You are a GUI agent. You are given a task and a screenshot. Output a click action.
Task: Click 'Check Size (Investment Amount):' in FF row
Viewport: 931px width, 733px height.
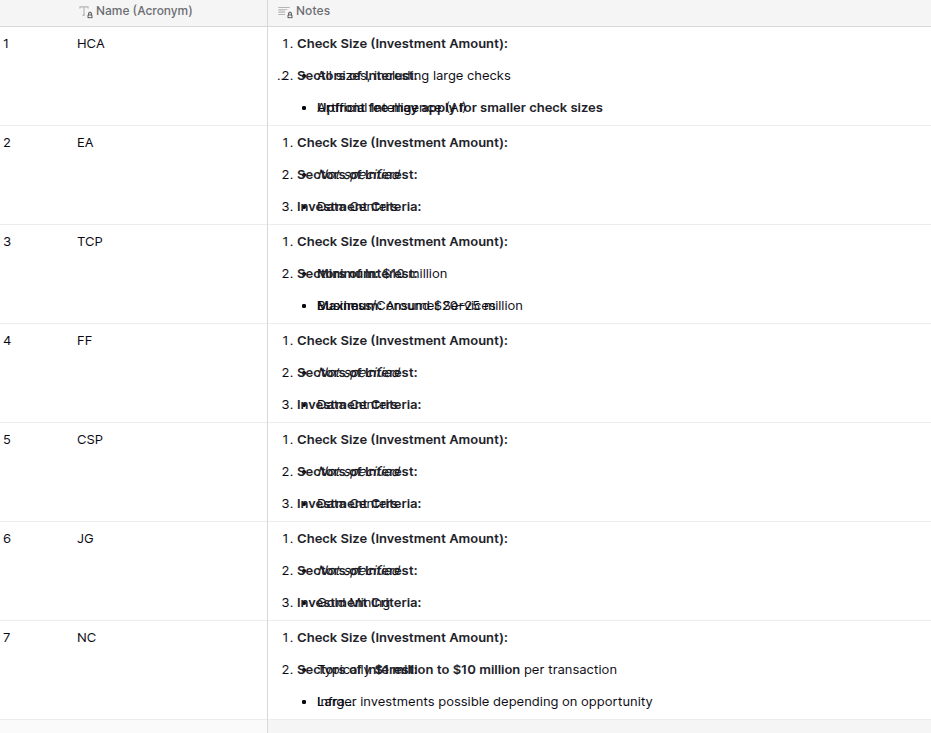402,341
